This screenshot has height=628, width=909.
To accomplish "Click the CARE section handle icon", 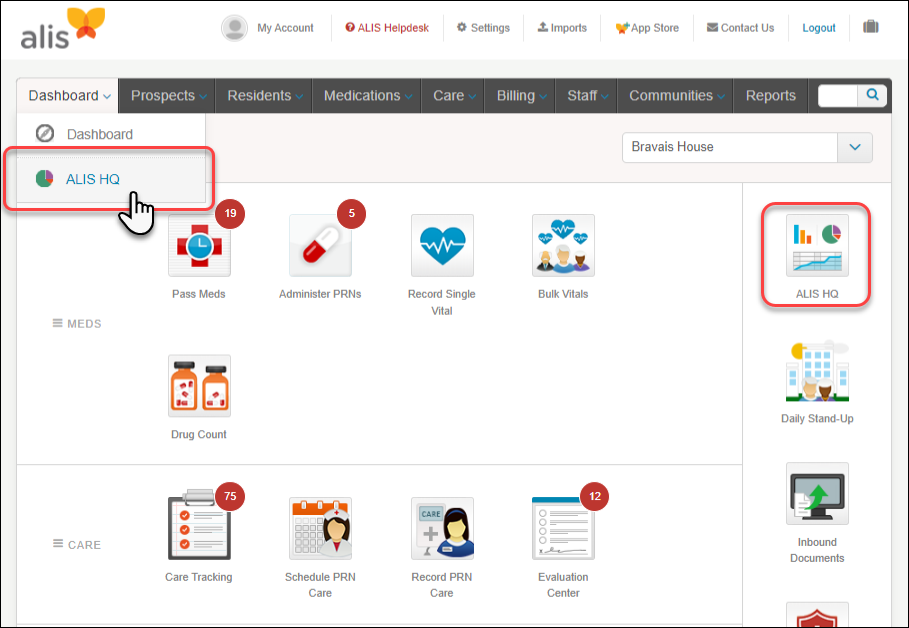I will (58, 544).
